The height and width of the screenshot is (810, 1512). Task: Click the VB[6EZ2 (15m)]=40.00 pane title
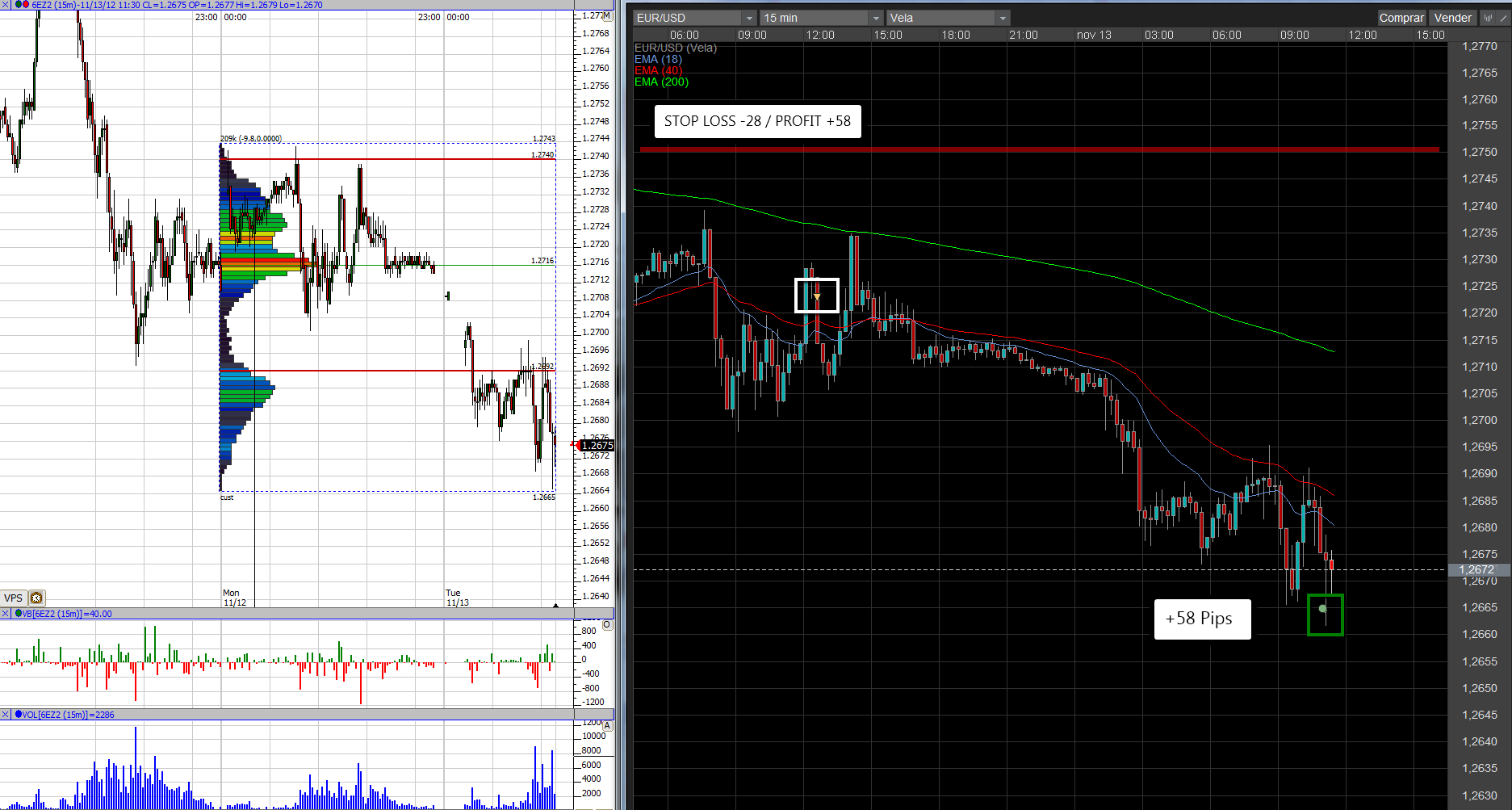point(67,614)
